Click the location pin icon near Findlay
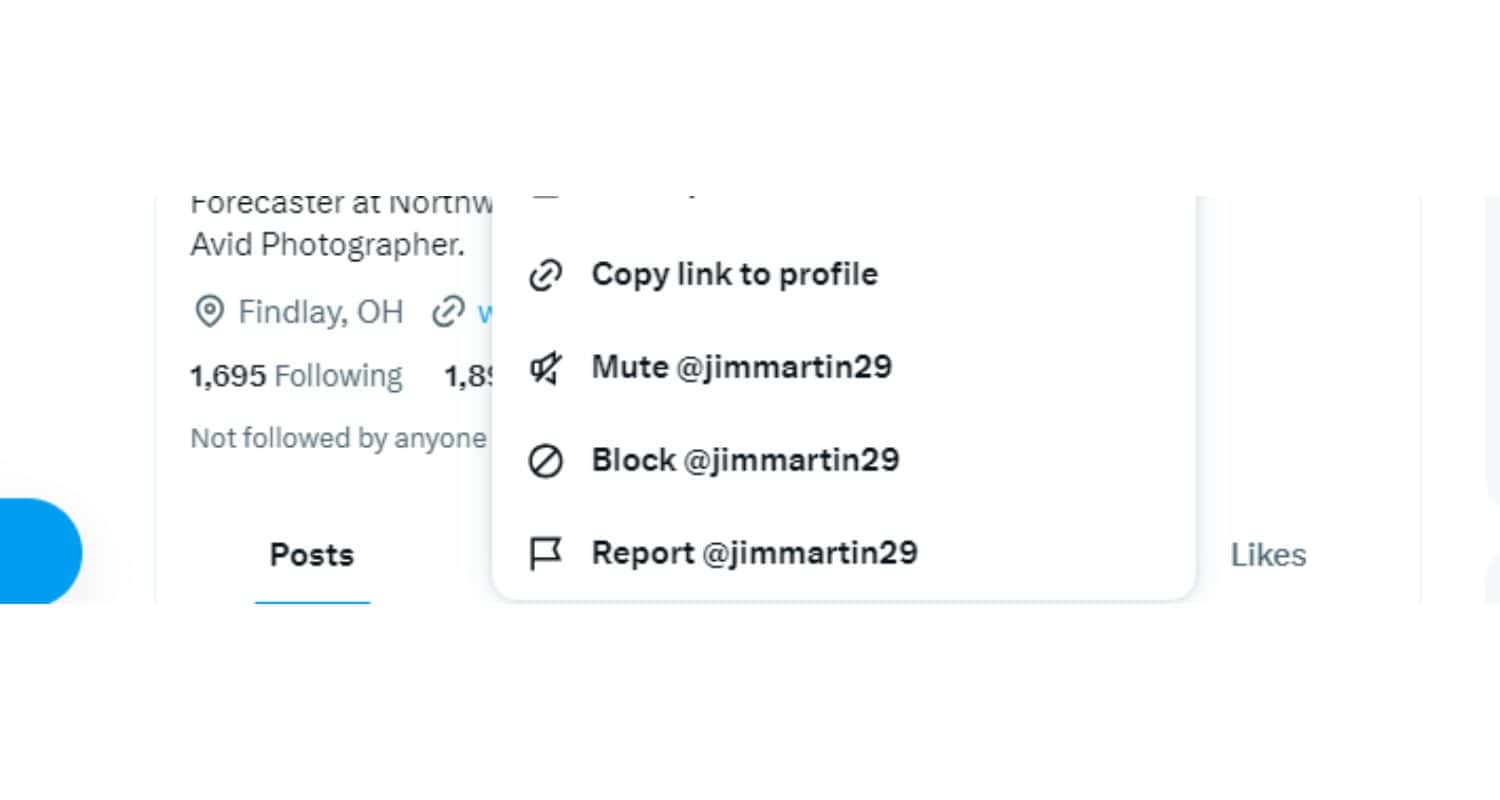Image resolution: width=1500 pixels, height=800 pixels. coord(208,312)
